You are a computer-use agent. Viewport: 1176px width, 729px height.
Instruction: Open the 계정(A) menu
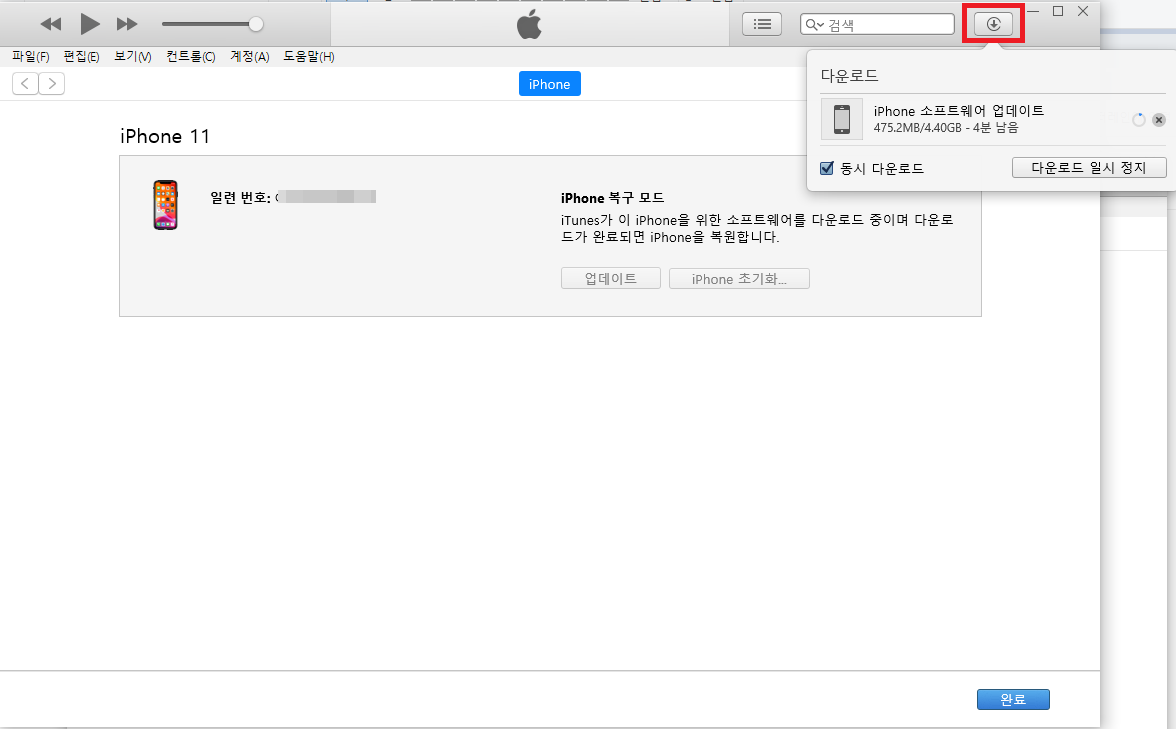click(250, 56)
